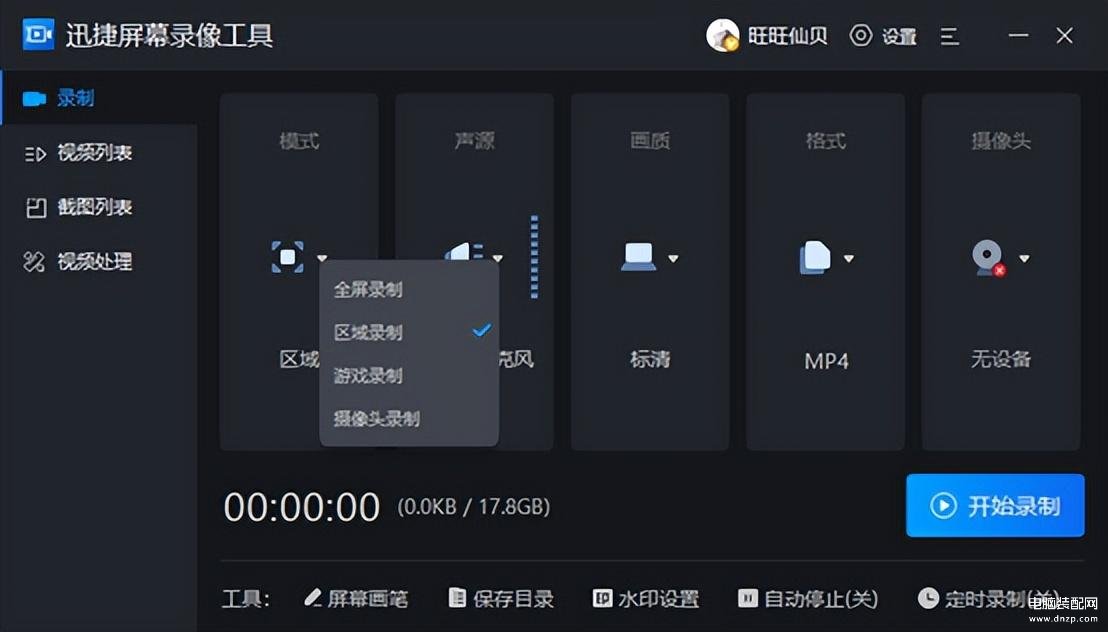Click the file icon under 格式
The image size is (1108, 632).
(815, 257)
